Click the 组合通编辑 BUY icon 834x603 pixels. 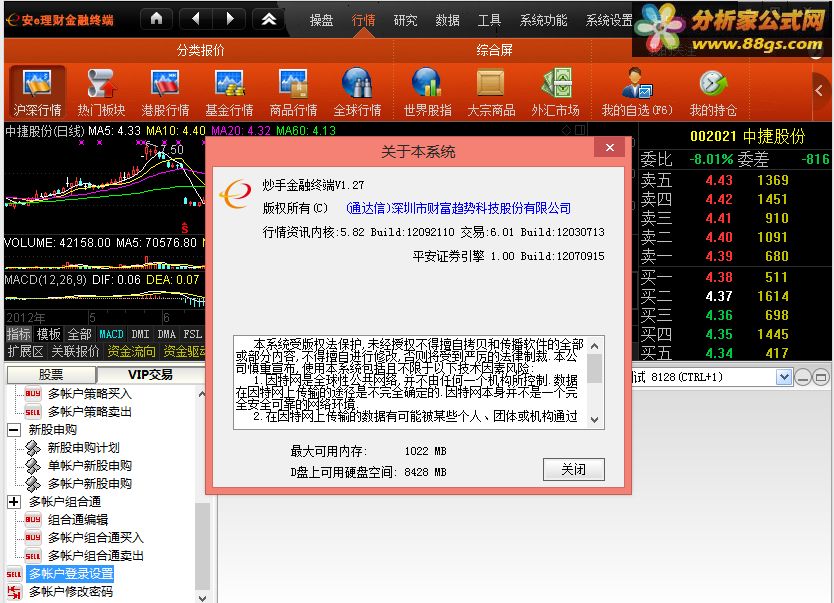(x=32, y=520)
